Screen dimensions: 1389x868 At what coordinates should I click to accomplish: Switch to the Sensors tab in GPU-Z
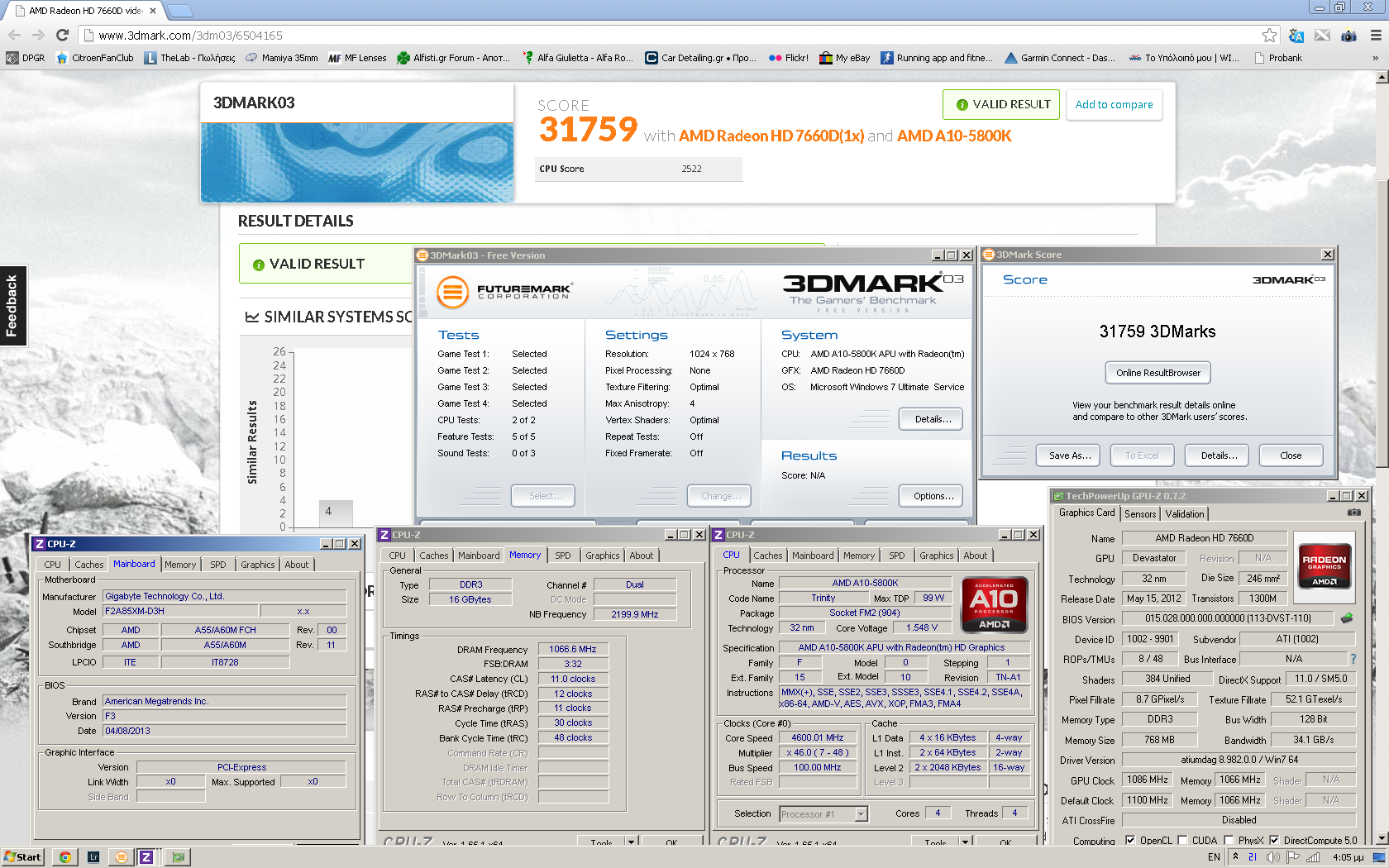click(1140, 514)
